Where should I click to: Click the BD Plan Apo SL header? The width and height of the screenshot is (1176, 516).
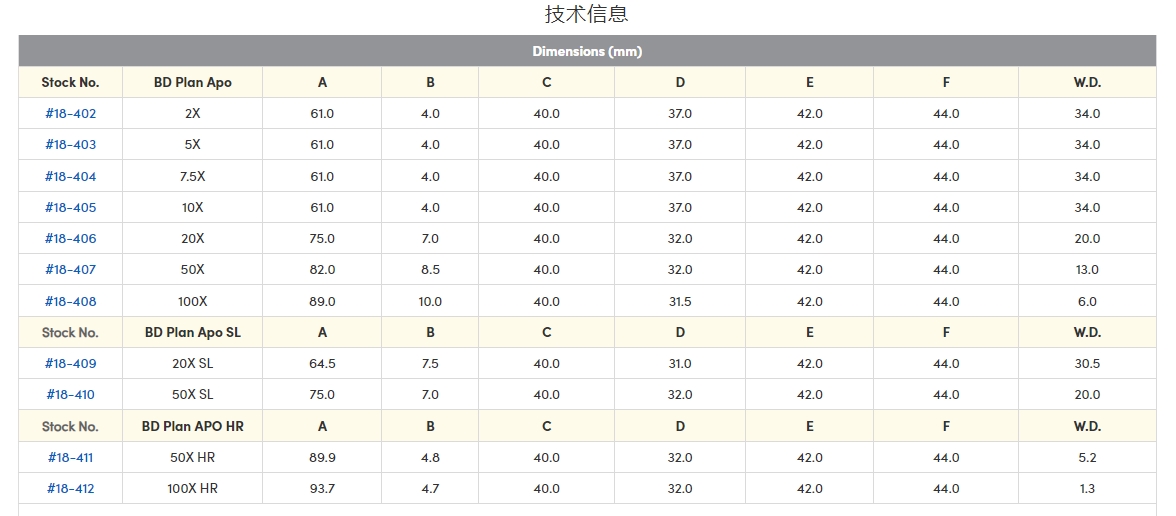coord(193,332)
